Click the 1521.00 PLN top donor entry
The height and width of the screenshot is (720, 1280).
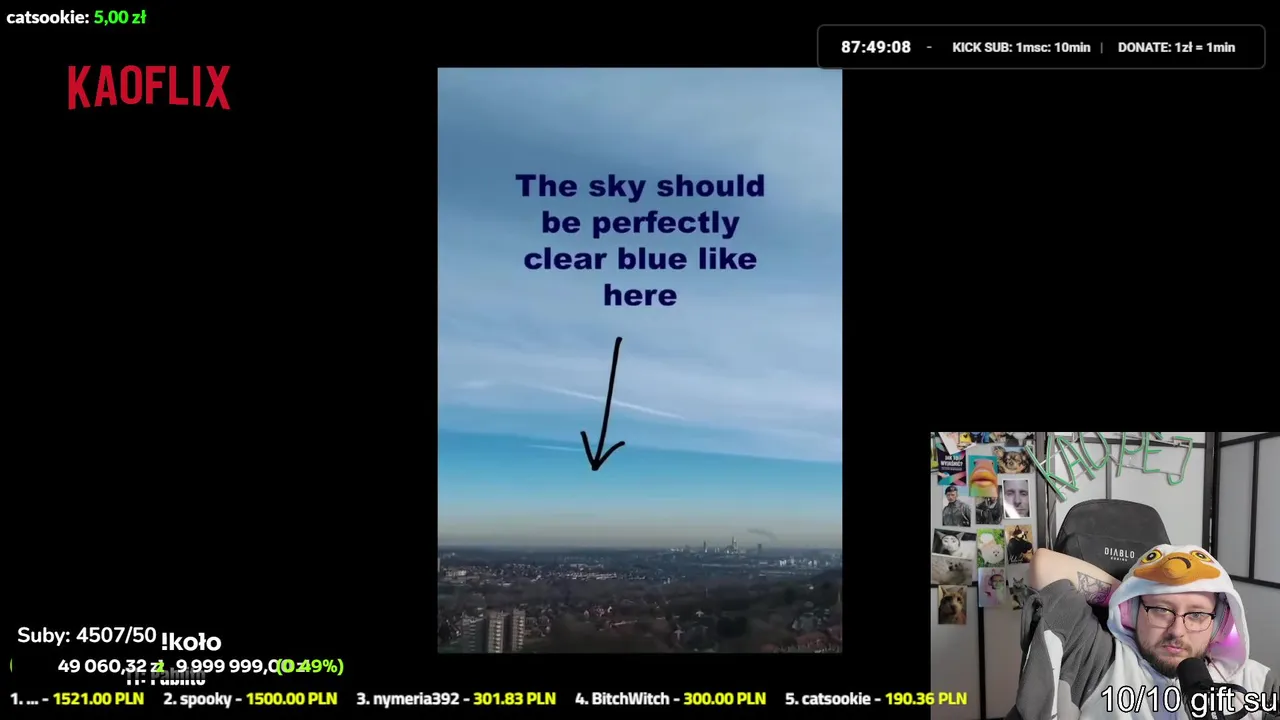click(x=77, y=699)
